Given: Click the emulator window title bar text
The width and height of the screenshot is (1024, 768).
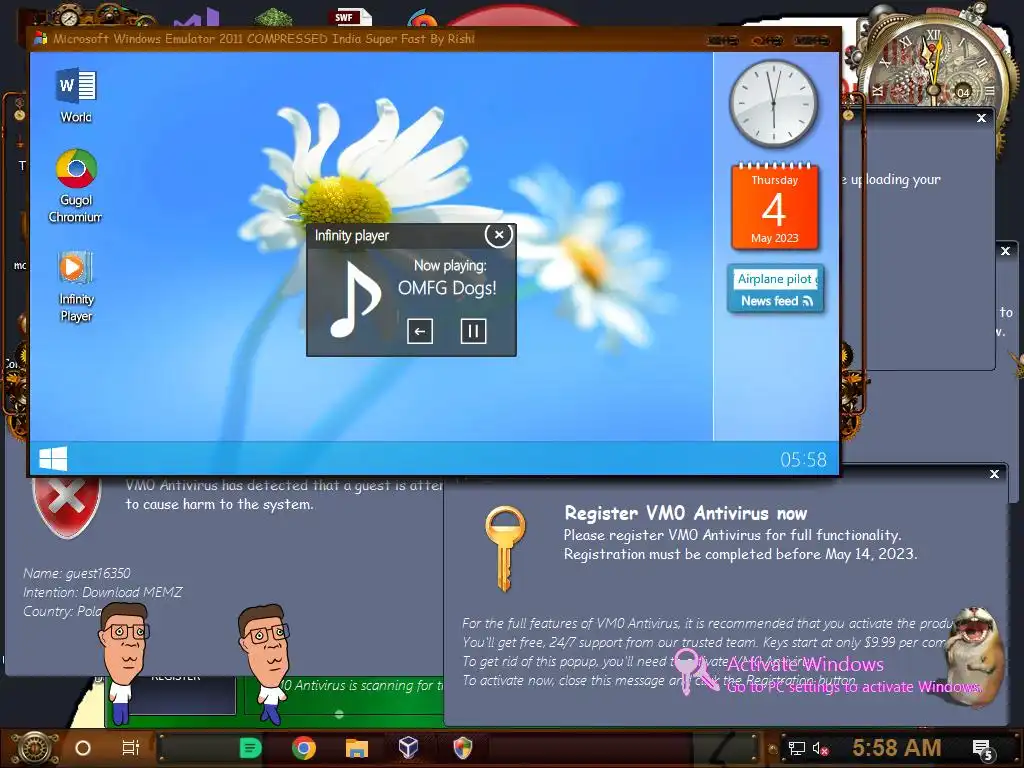Looking at the screenshot, I should pyautogui.click(x=264, y=39).
